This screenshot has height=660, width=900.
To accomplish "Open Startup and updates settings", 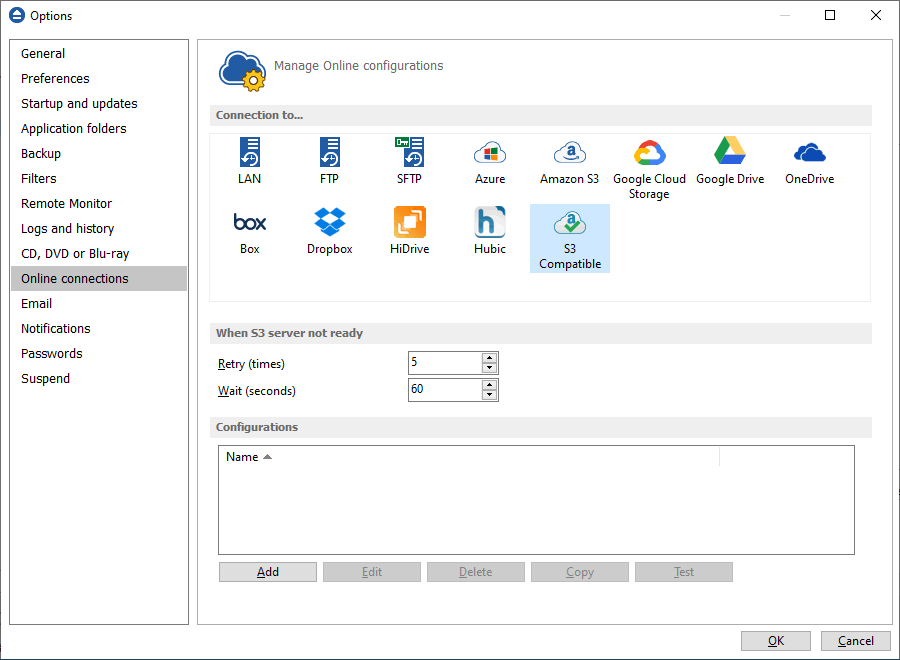I will pos(99,104).
